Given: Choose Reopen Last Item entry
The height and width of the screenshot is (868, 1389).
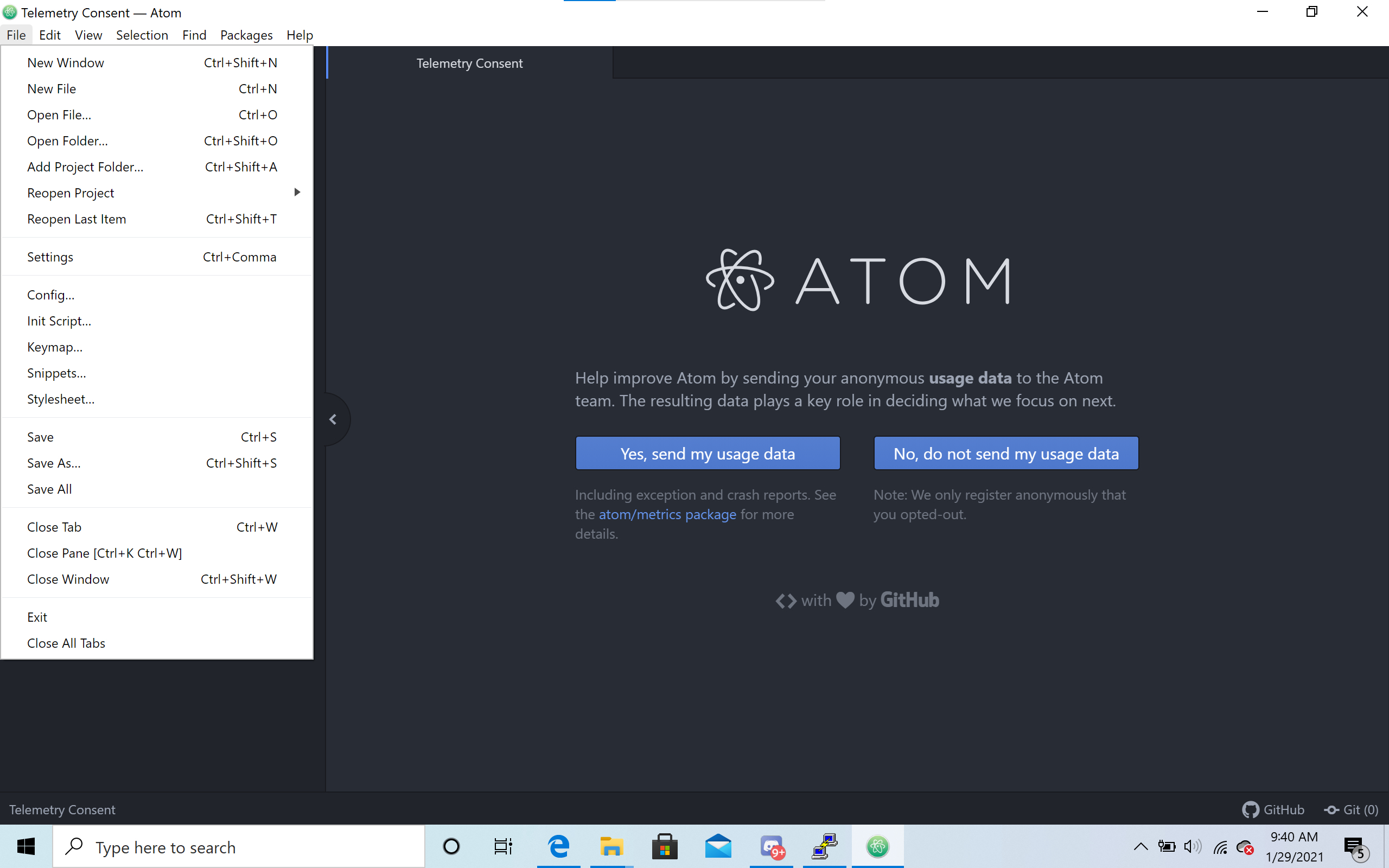Looking at the screenshot, I should coord(157,219).
